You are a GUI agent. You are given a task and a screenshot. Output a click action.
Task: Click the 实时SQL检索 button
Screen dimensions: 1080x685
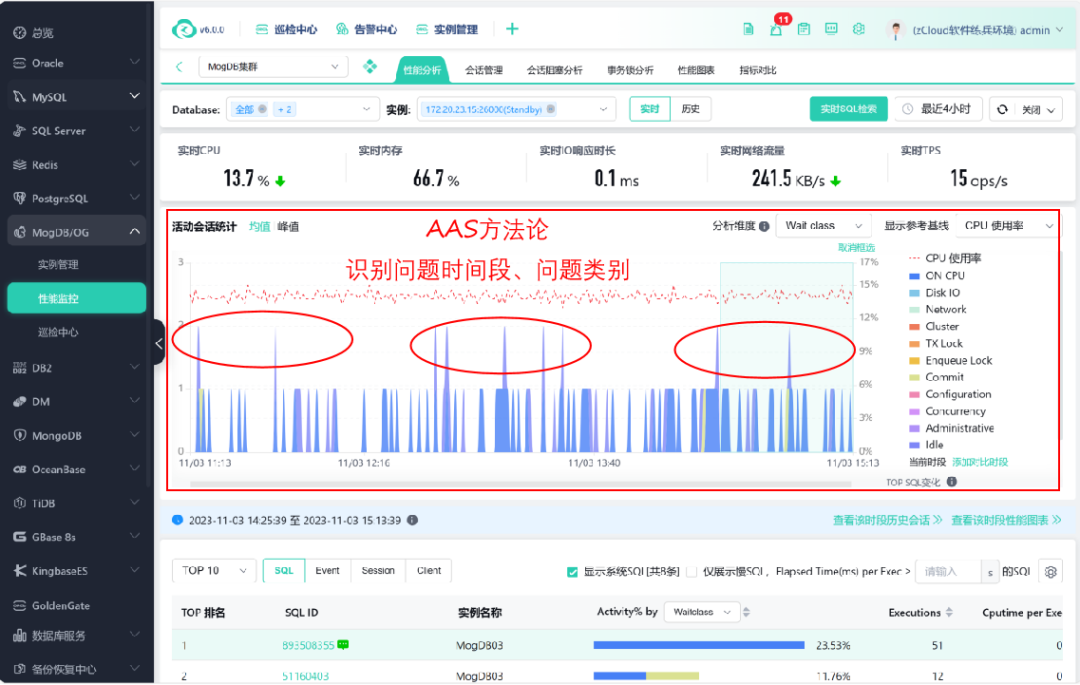click(851, 108)
